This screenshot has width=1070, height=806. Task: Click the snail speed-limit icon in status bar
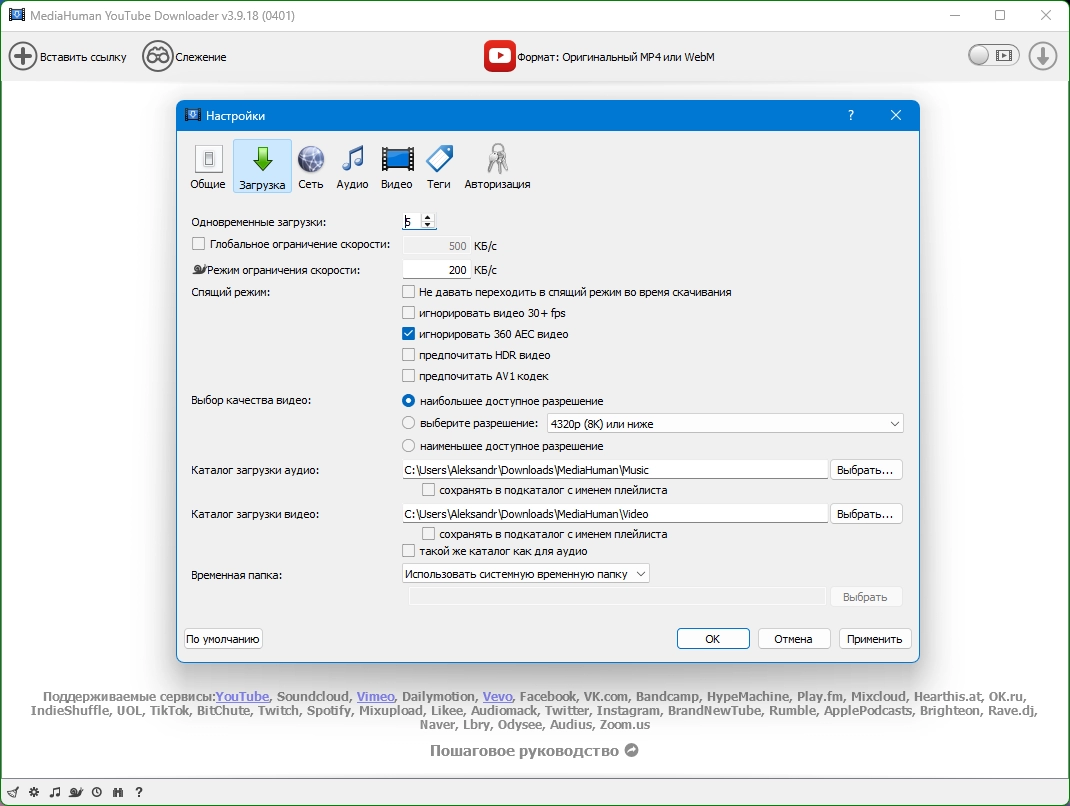pyautogui.click(x=76, y=792)
